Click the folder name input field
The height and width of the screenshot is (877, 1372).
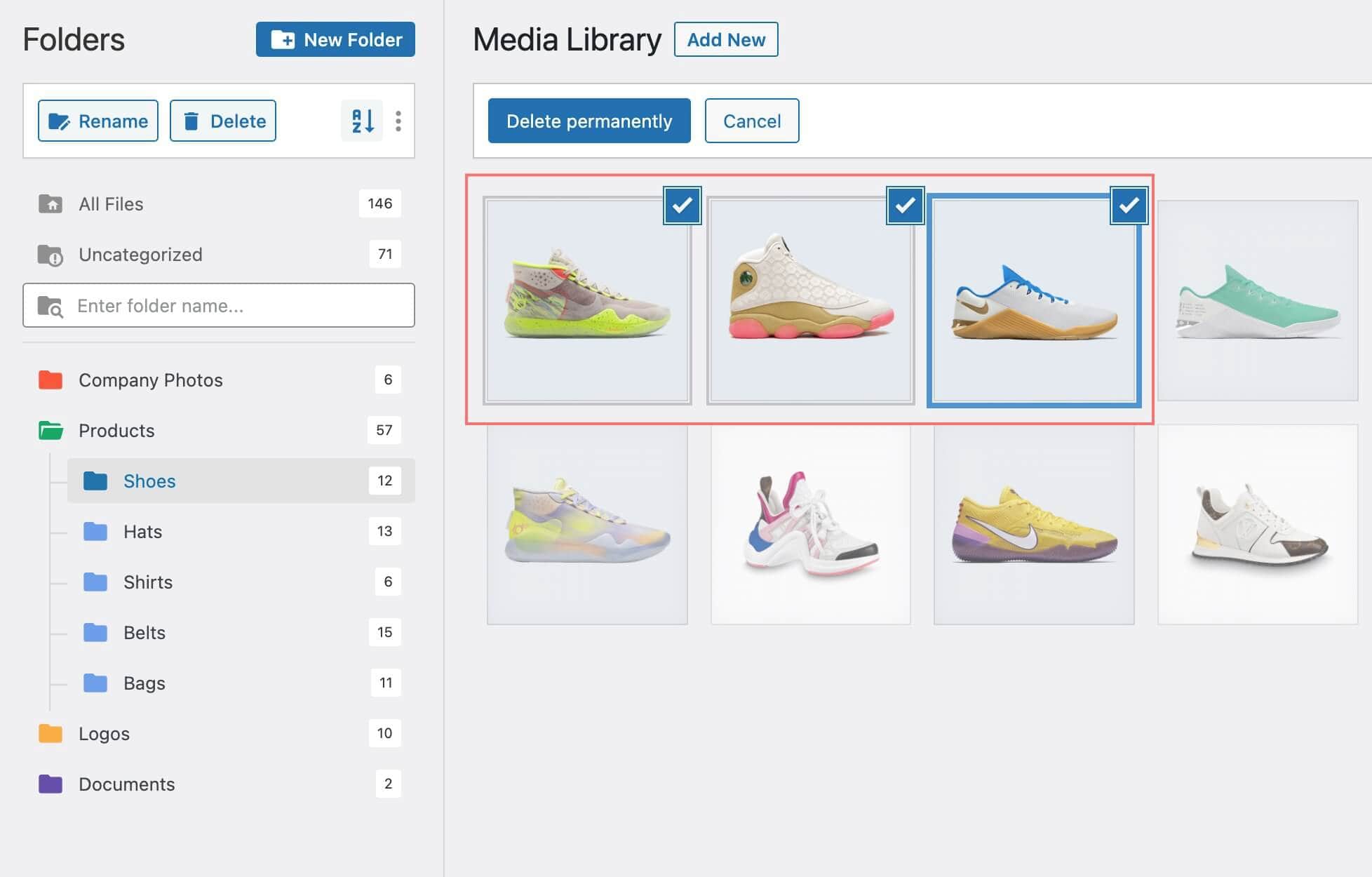219,306
